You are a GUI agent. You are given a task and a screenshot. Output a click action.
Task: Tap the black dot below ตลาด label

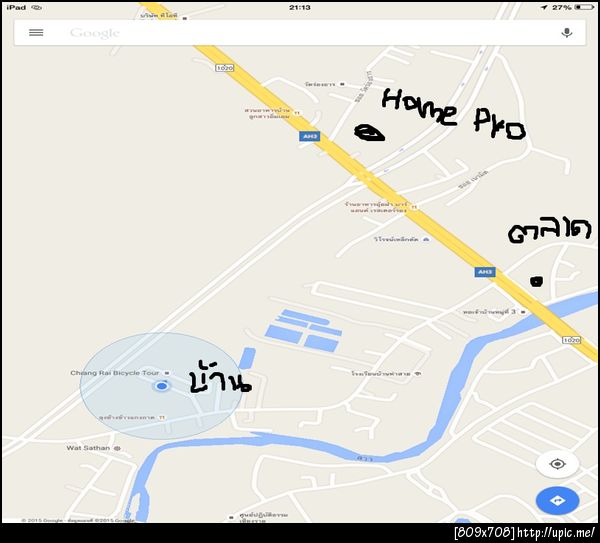[536, 282]
